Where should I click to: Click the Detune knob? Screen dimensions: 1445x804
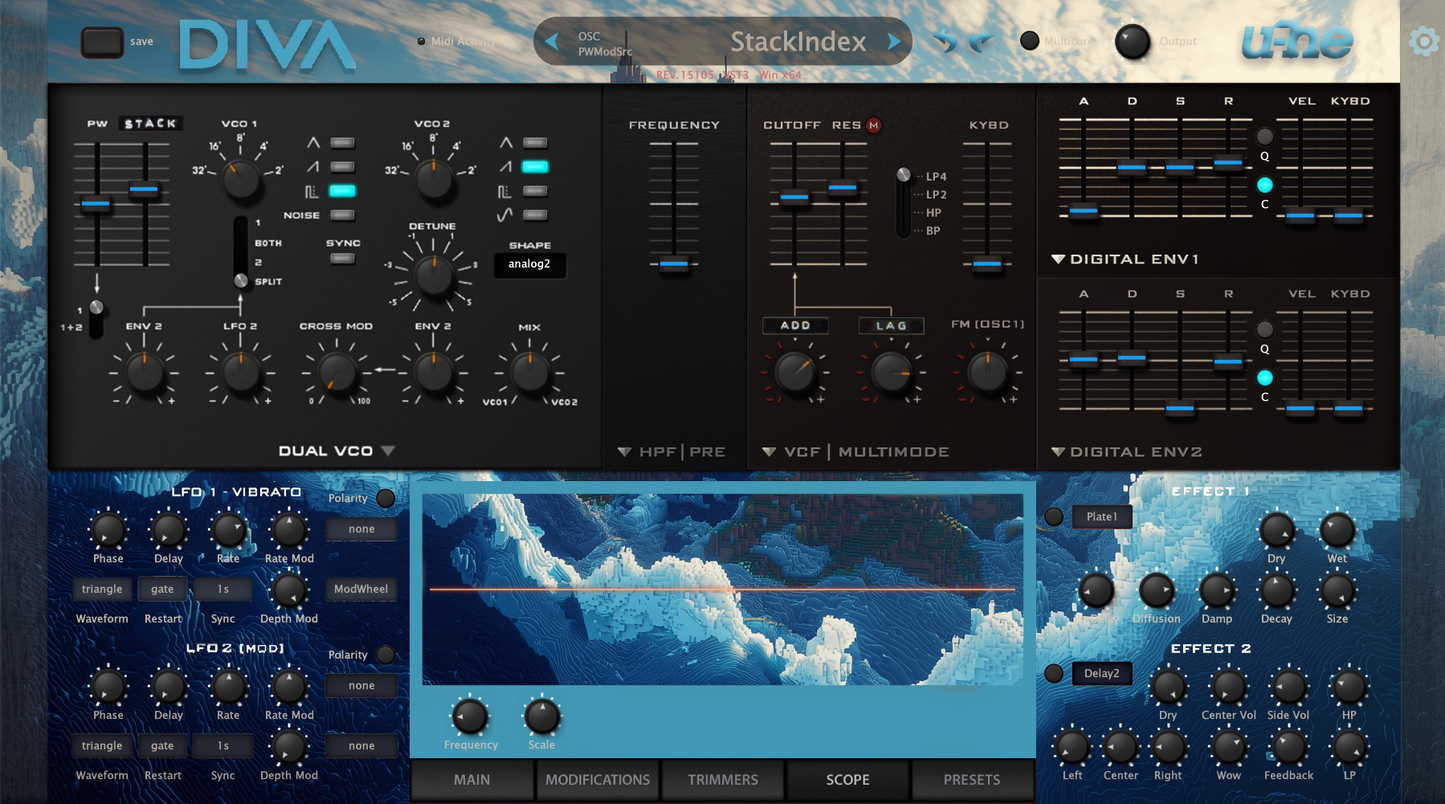click(433, 275)
